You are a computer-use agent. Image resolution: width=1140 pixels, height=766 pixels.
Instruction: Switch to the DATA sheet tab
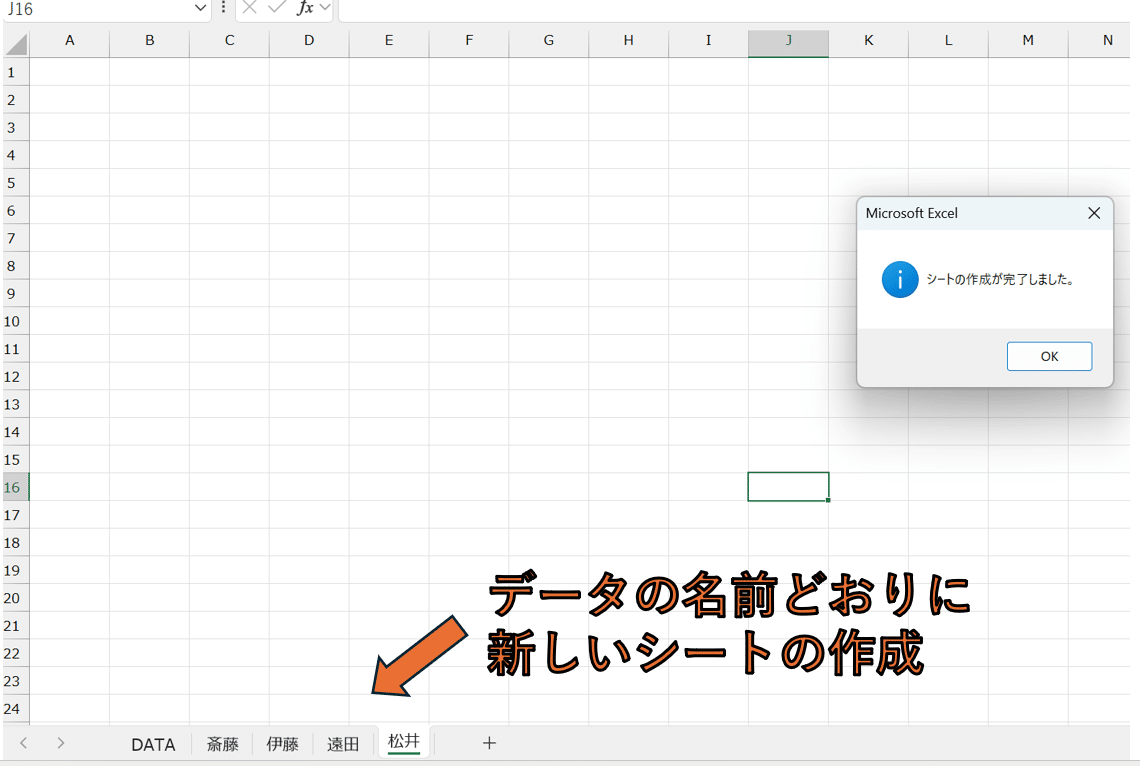click(x=153, y=744)
